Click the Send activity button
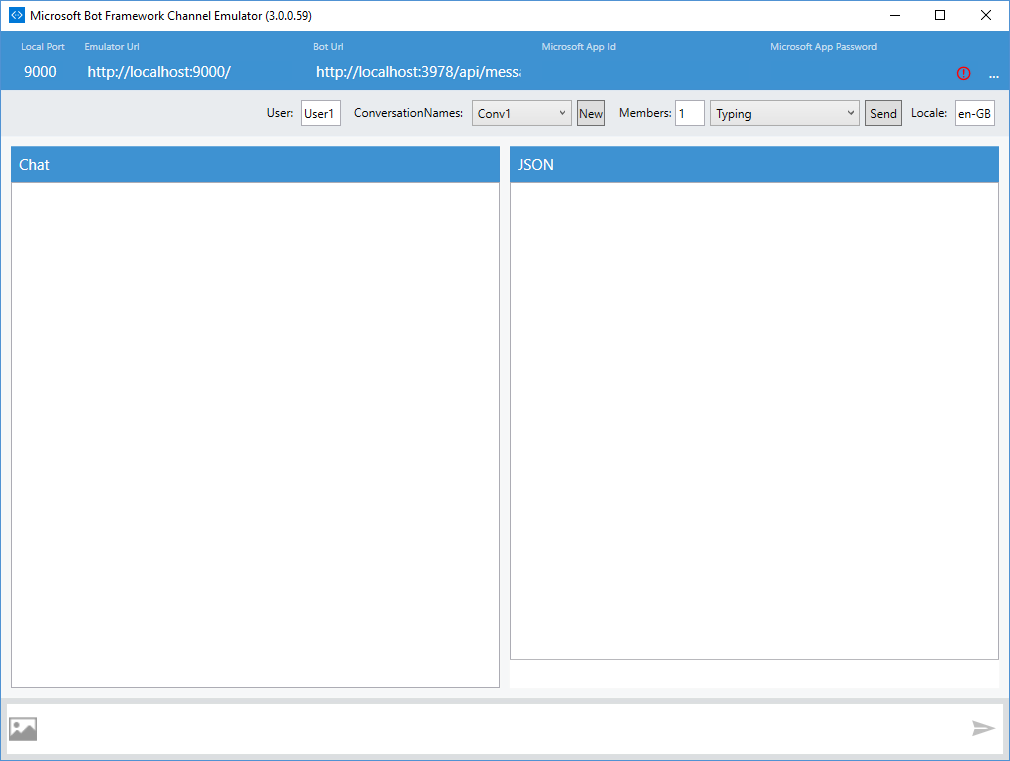1010x761 pixels. point(883,113)
